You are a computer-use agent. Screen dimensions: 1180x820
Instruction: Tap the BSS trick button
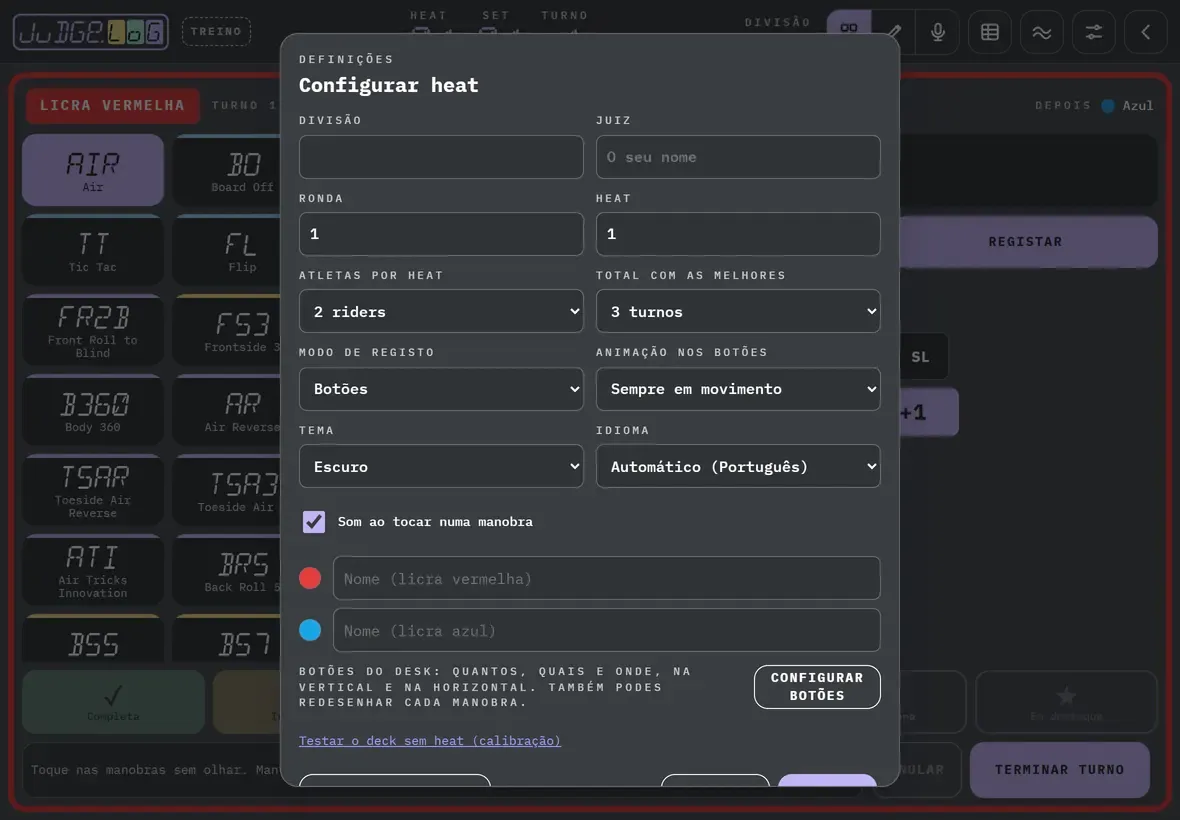(x=93, y=639)
